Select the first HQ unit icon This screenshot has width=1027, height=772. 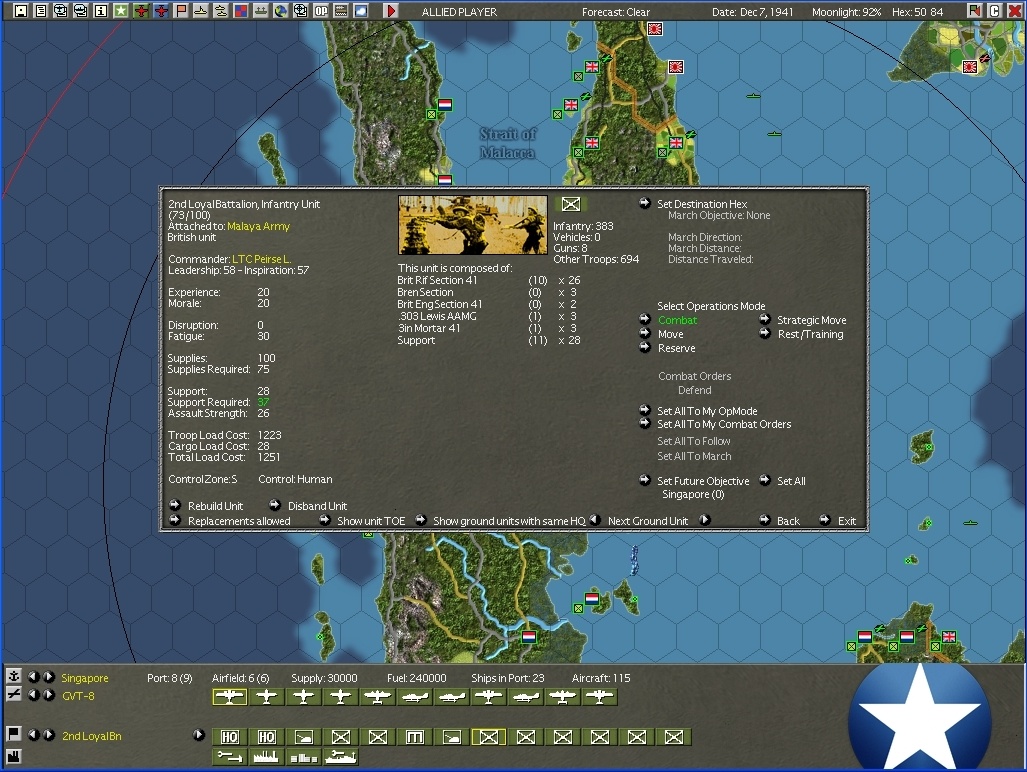tap(229, 737)
